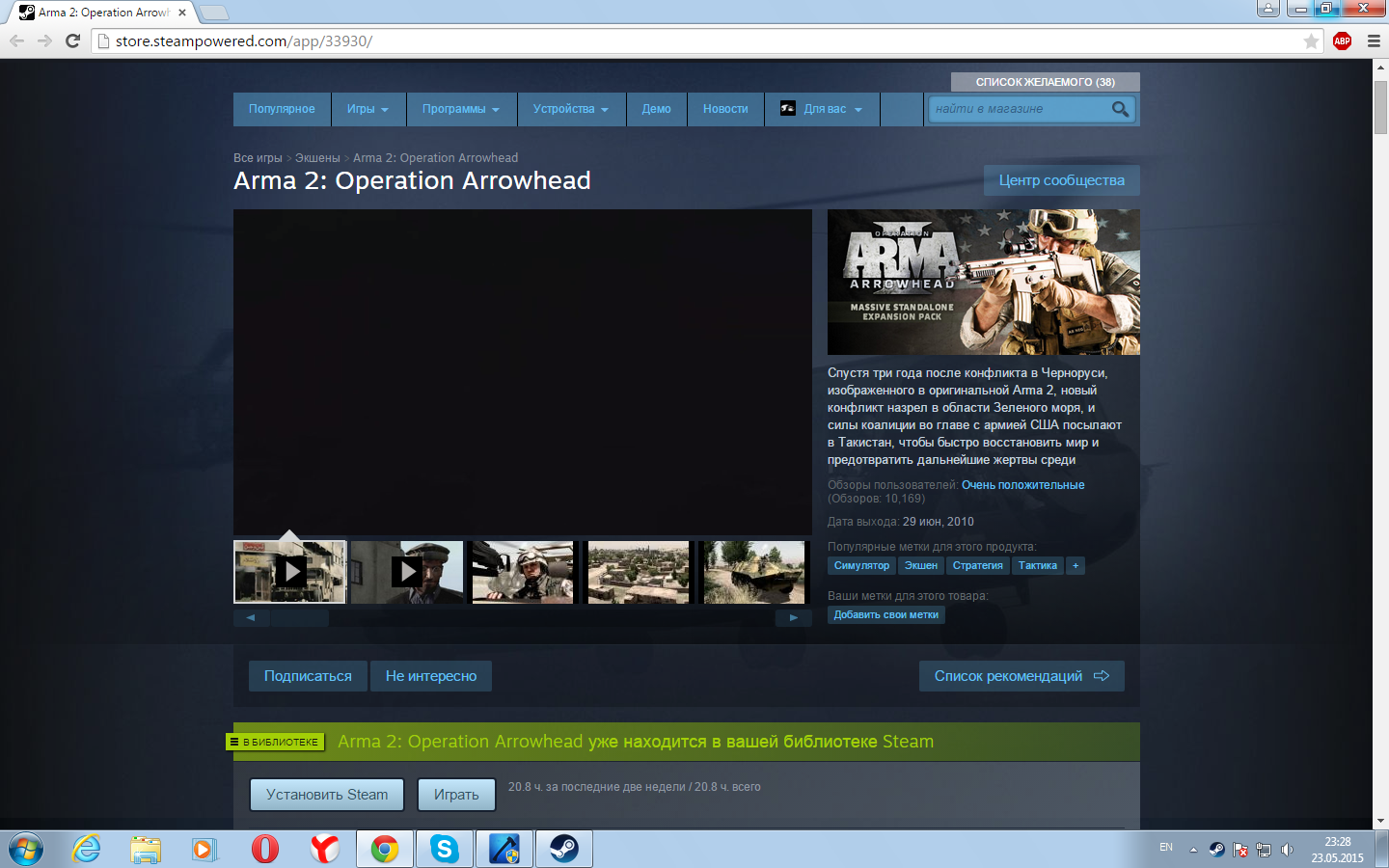
Task: Expand the Для вас dropdown menu
Action: (x=822, y=109)
